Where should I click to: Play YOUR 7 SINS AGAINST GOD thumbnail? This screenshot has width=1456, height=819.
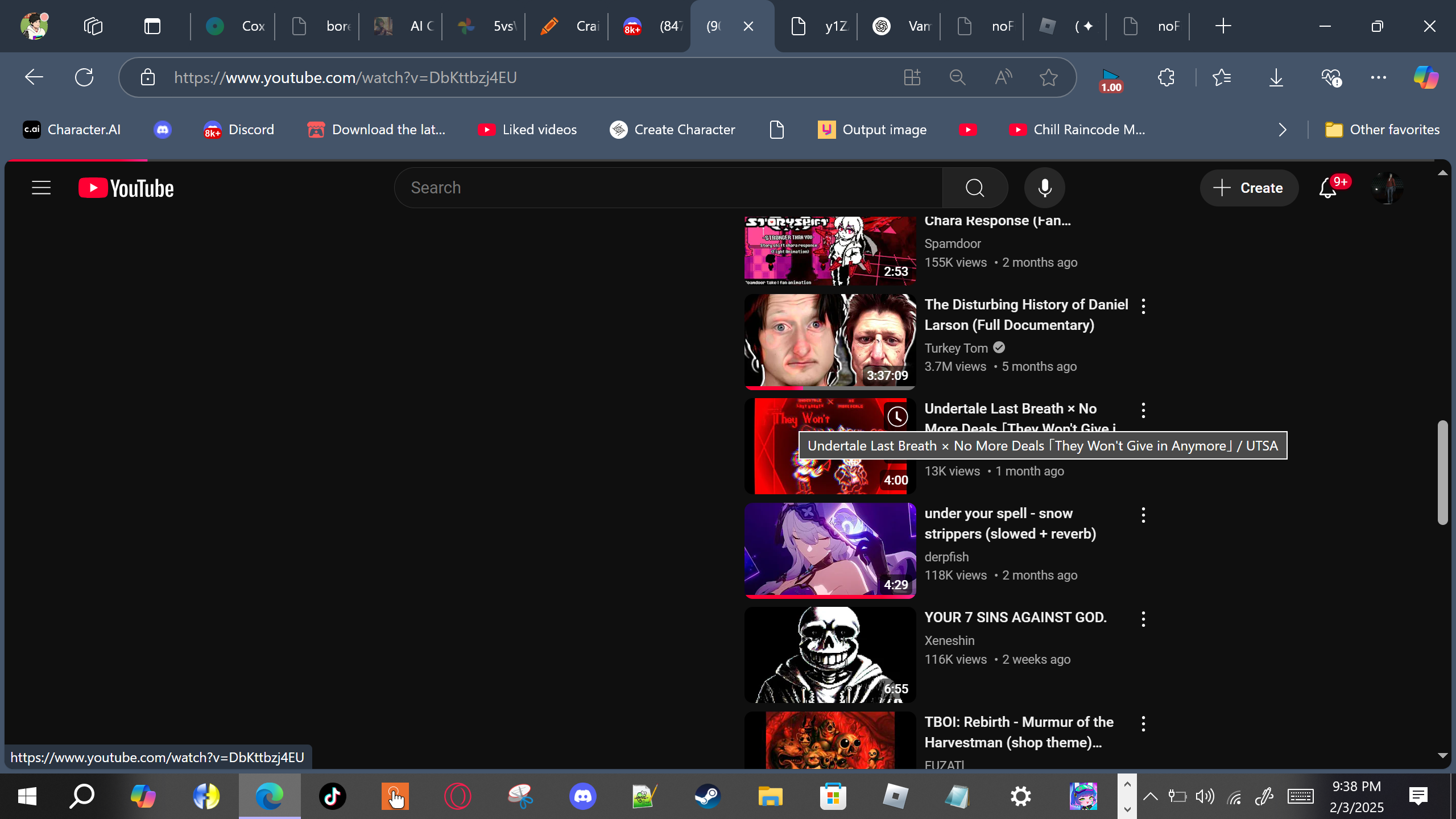point(830,655)
